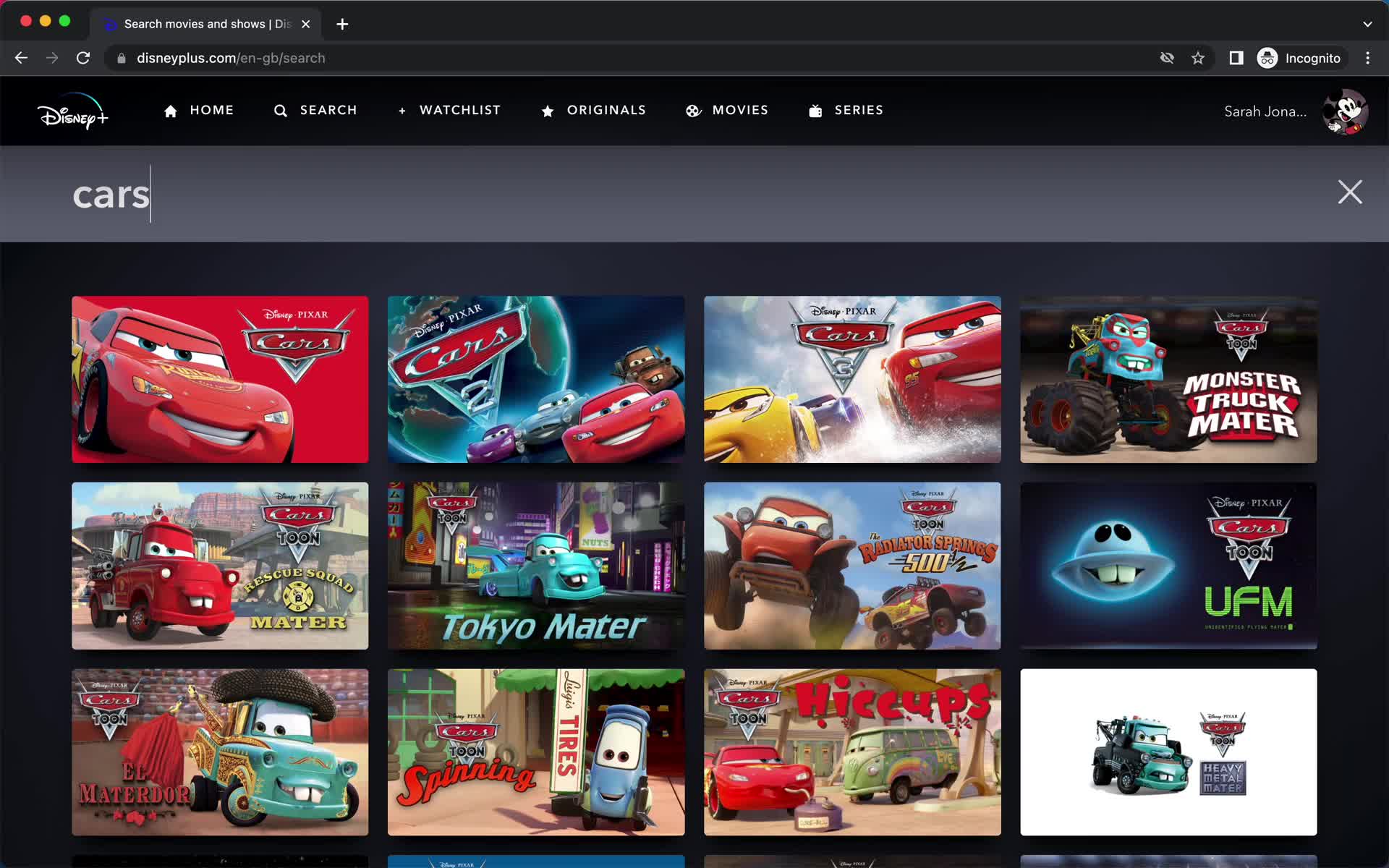The image size is (1389, 868).
Task: Click the magnifier icon beside SEARCH
Action: [x=281, y=111]
